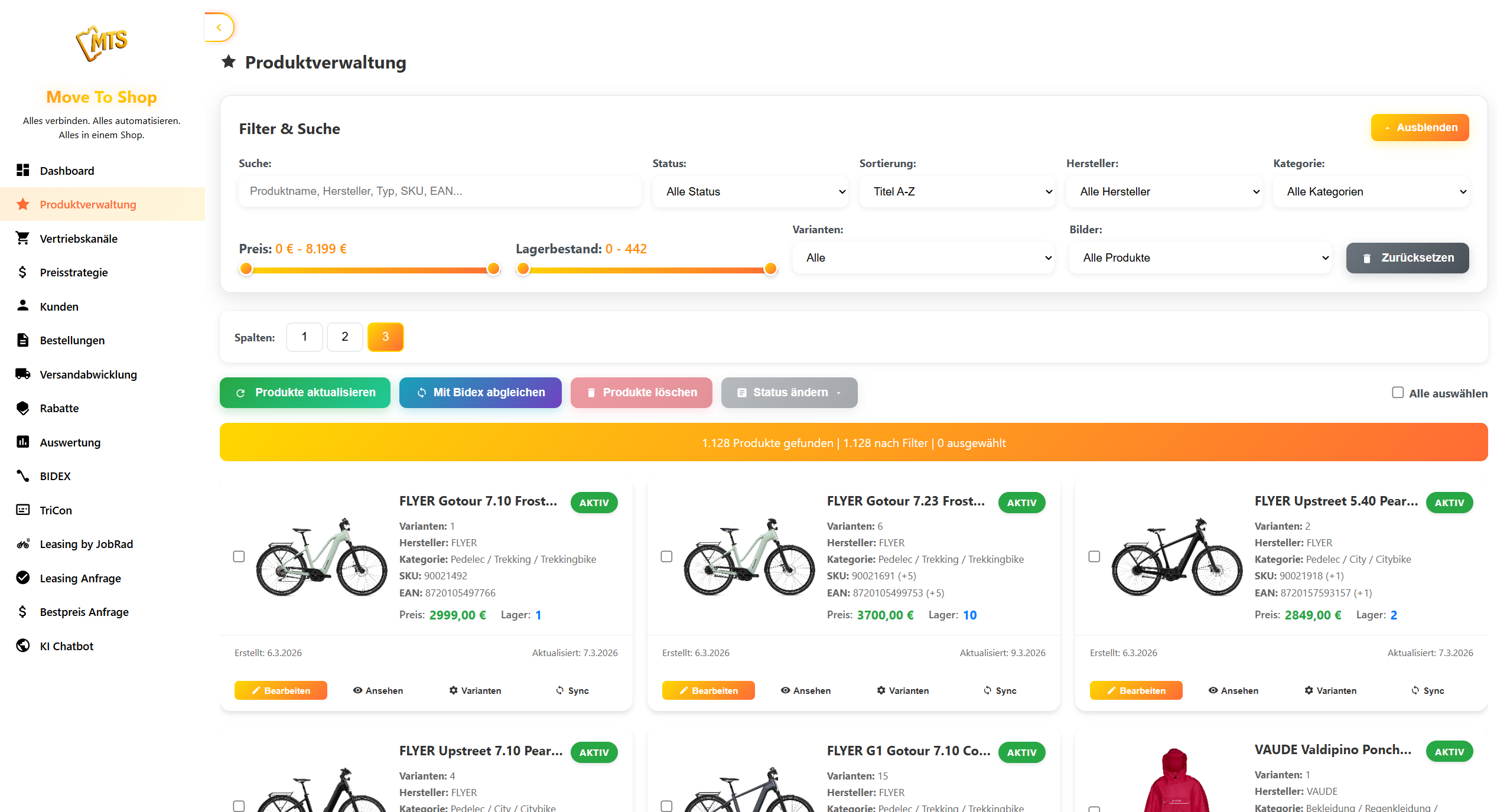
Task: Click the bar chart icon for Auswertung
Action: [22, 442]
